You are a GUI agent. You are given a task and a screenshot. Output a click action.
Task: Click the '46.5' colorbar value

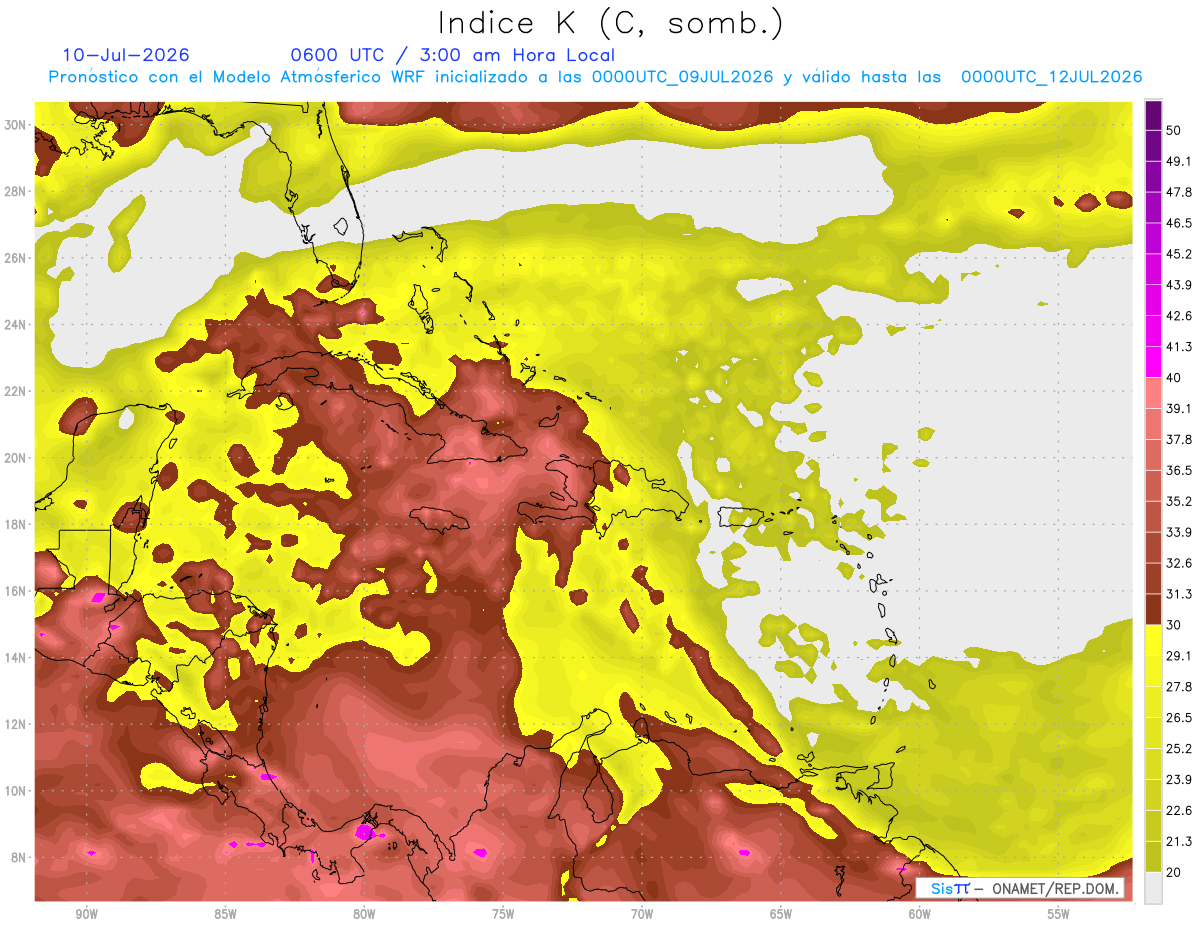click(1178, 223)
